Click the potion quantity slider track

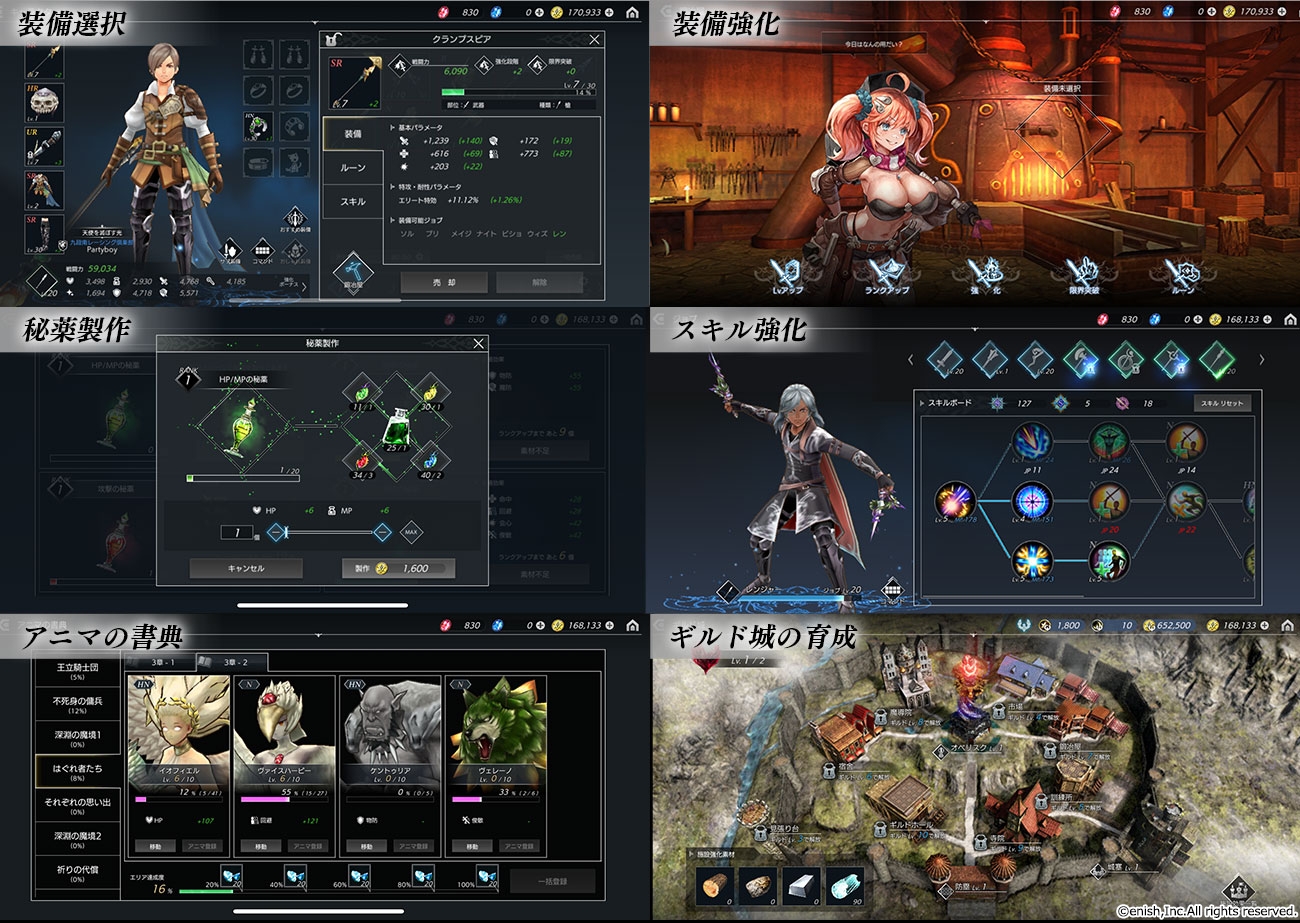pyautogui.click(x=330, y=532)
